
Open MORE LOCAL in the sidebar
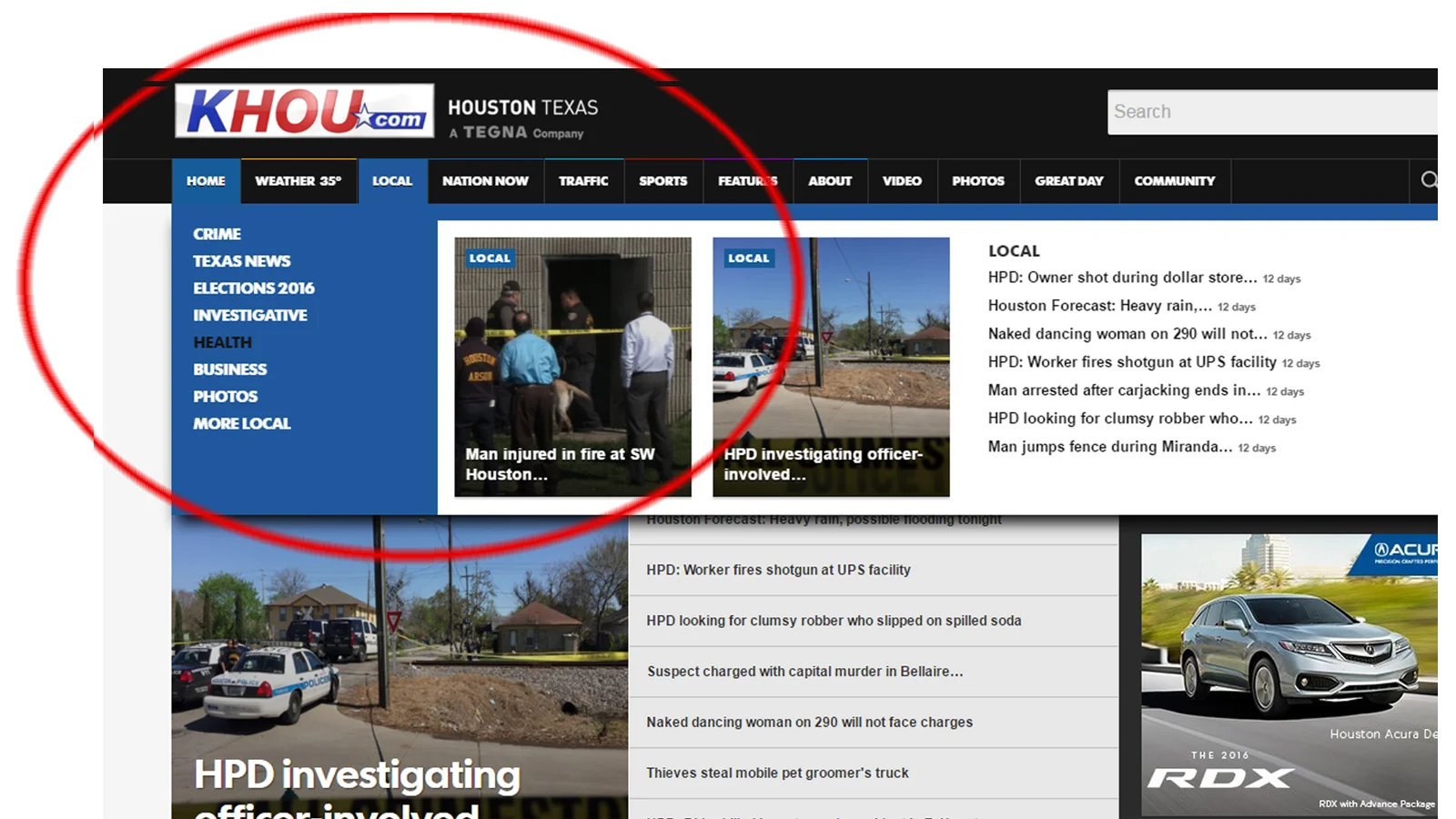(241, 423)
